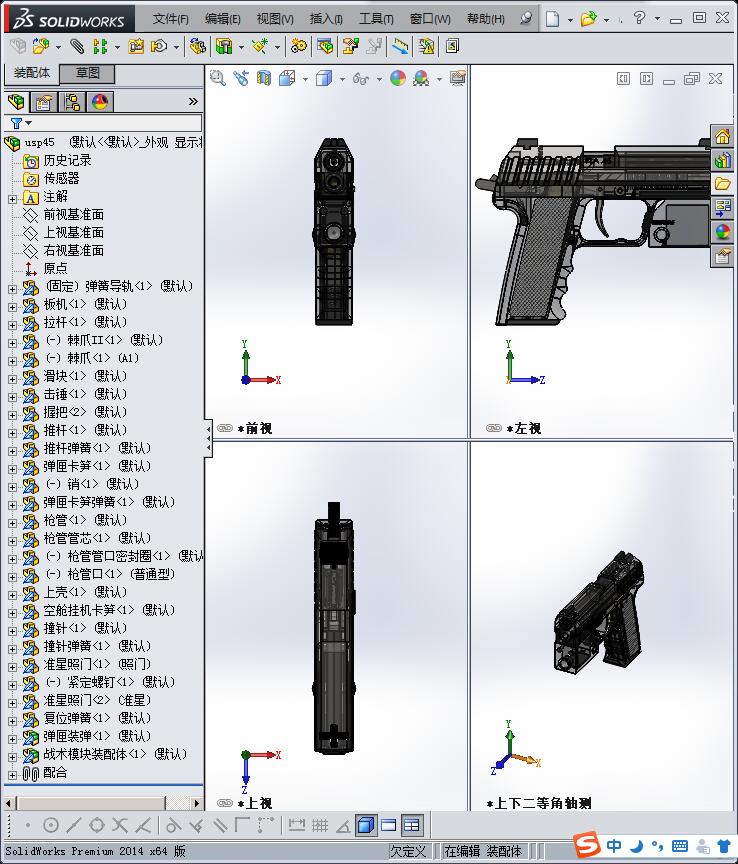The image size is (738, 864).
Task: Expand the panel tabs chevron »
Action: point(193,101)
